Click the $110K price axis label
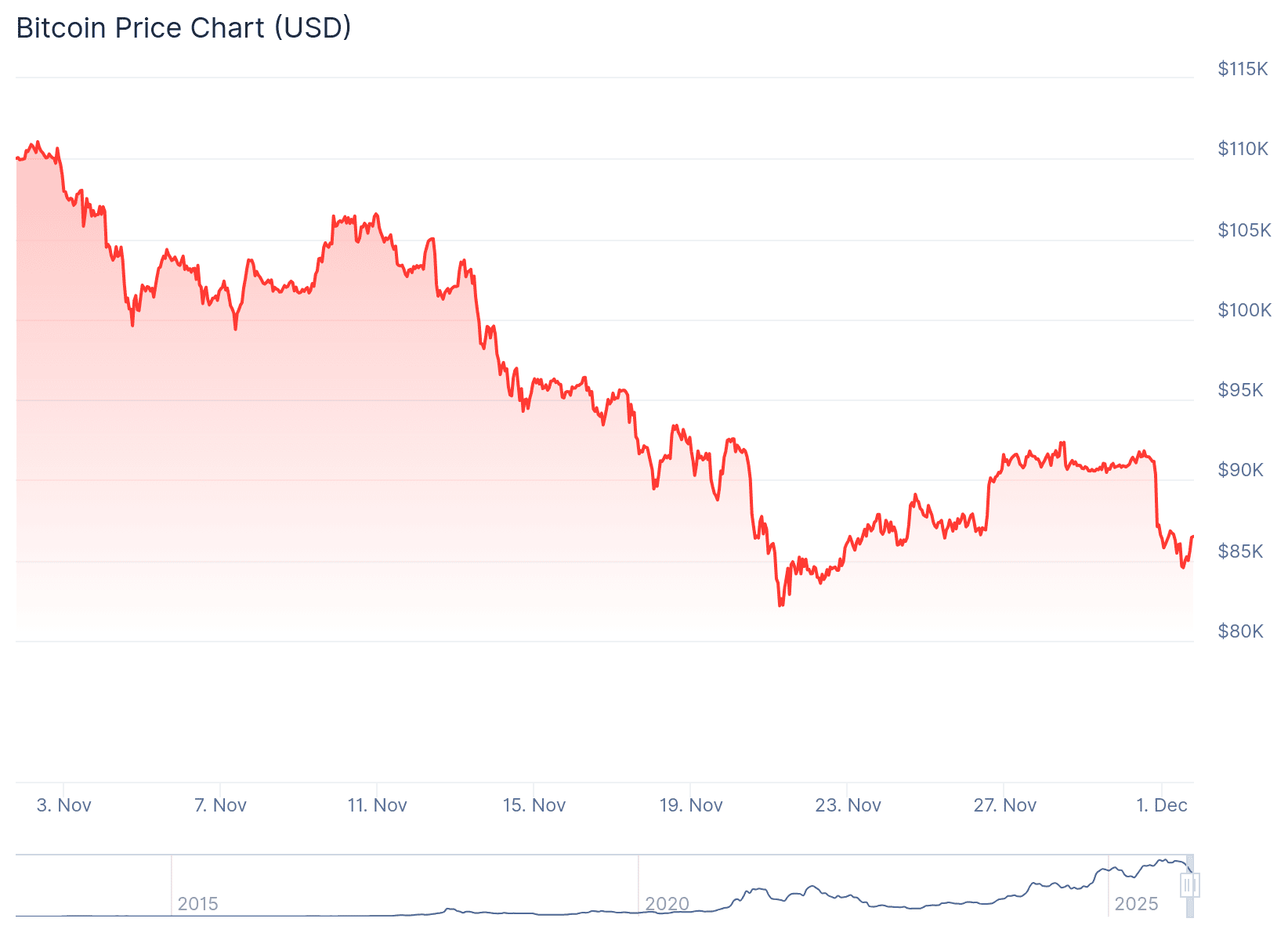 [x=1243, y=149]
